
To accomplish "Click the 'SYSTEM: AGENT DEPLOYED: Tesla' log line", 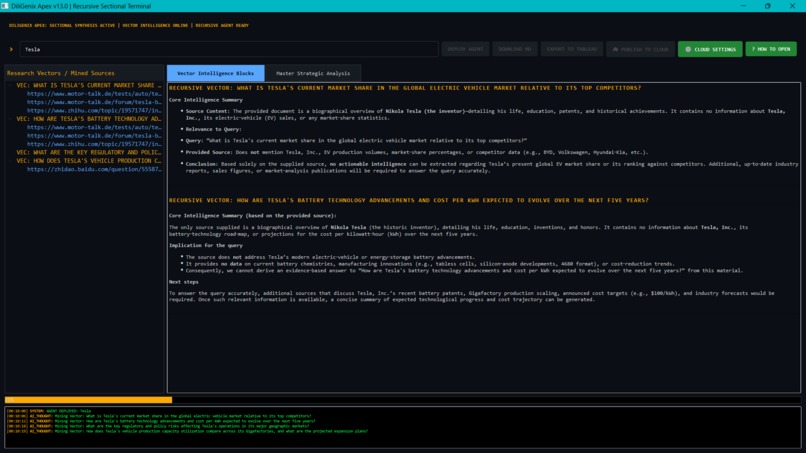I will (x=49, y=411).
